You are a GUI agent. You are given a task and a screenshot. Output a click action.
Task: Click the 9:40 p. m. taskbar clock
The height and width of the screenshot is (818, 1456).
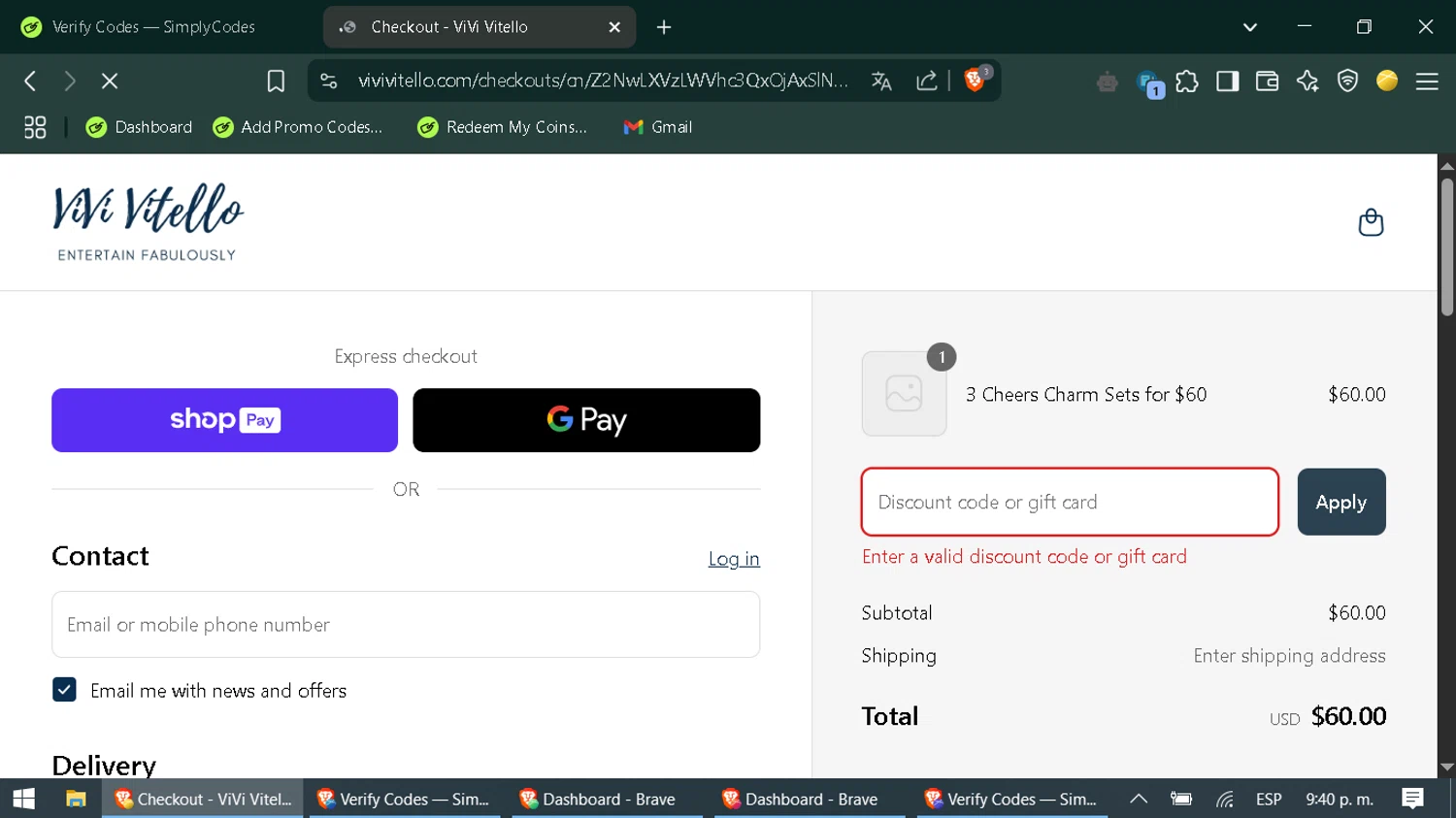(1340, 799)
